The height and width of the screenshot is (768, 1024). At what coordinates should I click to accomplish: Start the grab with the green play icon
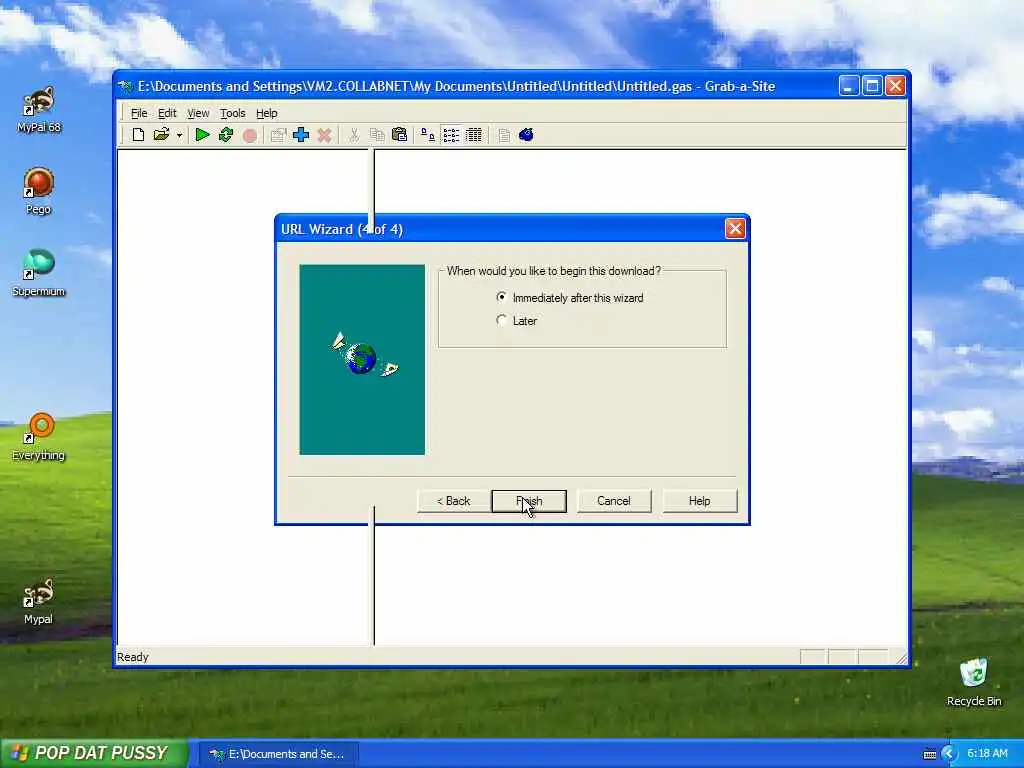[202, 135]
